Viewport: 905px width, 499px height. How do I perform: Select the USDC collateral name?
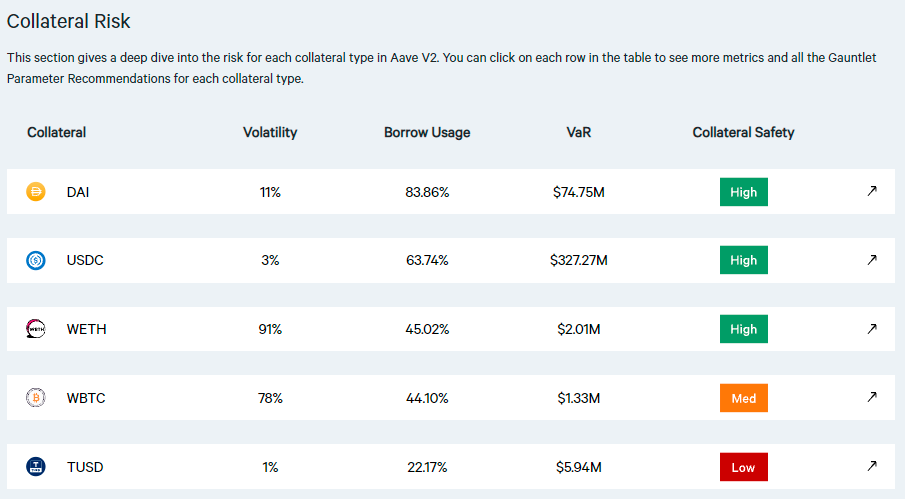pyautogui.click(x=85, y=260)
